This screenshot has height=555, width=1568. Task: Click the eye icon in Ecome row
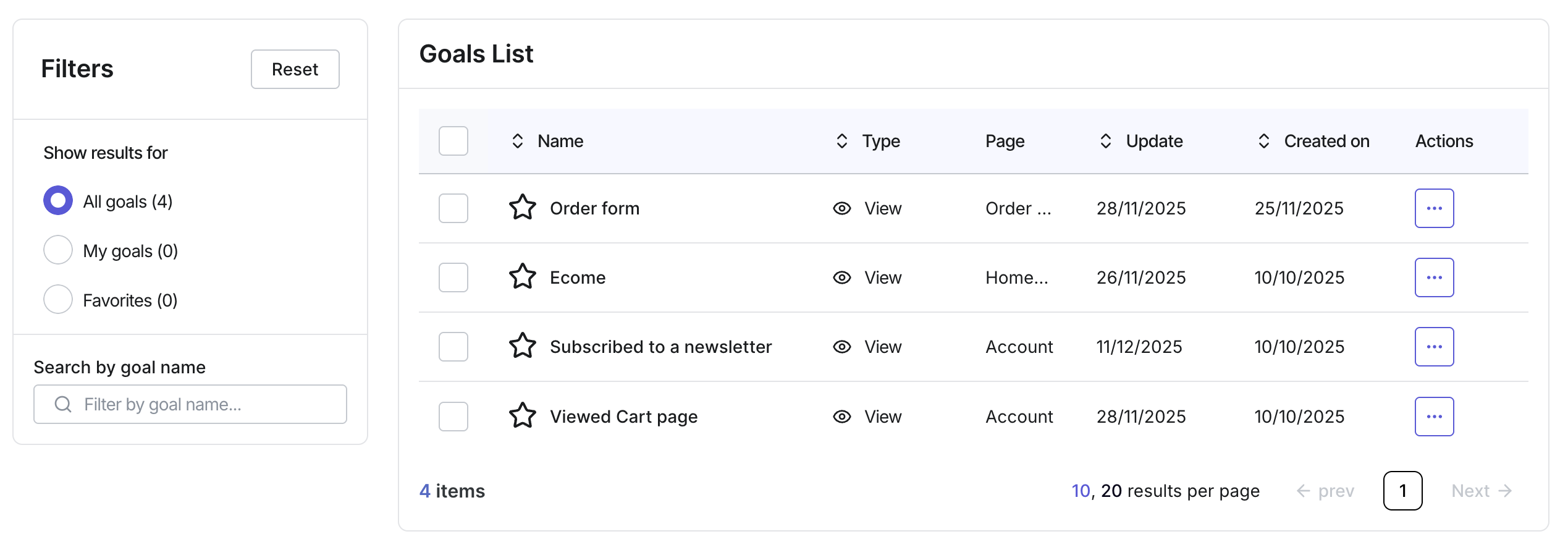pos(841,277)
